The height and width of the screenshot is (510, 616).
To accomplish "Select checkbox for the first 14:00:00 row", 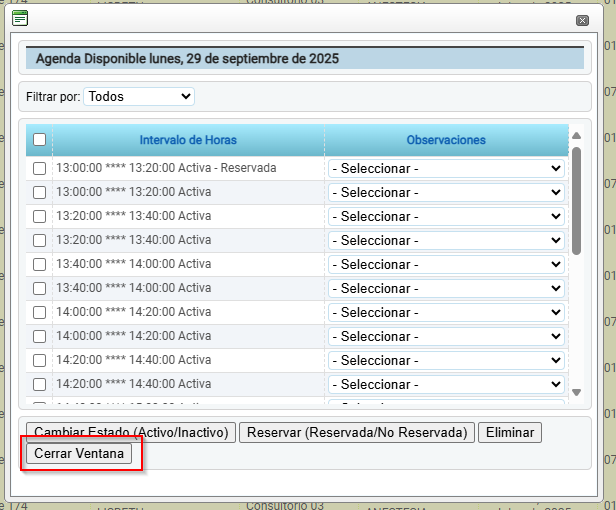I will [39, 312].
